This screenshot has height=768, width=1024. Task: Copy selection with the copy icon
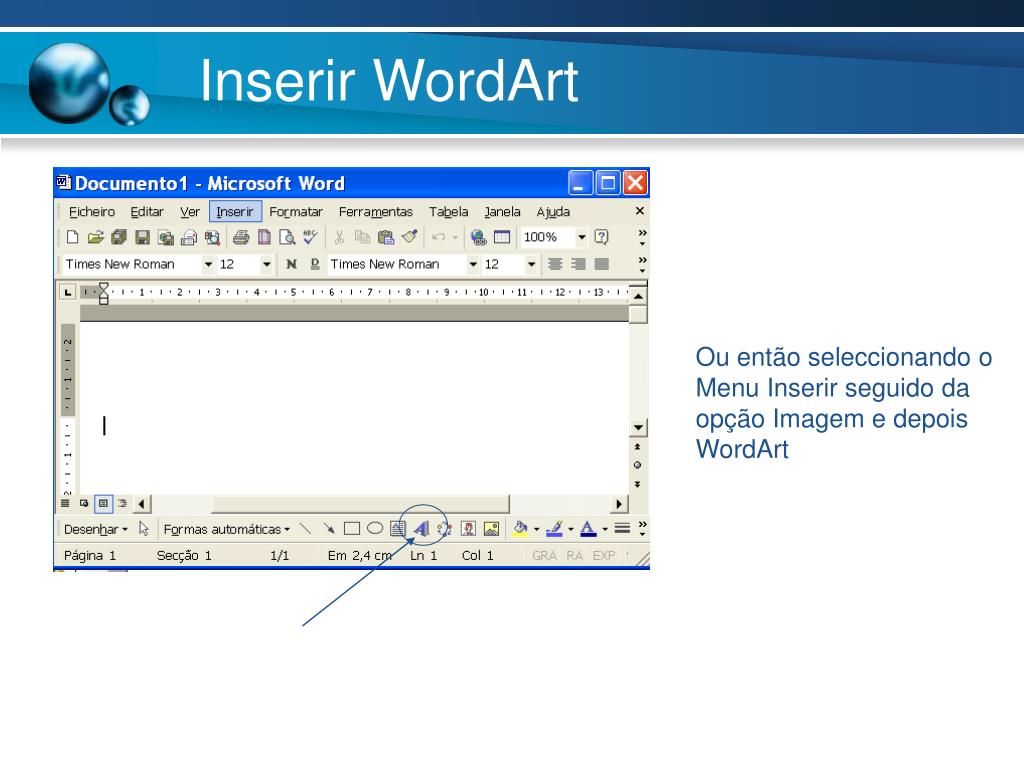click(362, 237)
